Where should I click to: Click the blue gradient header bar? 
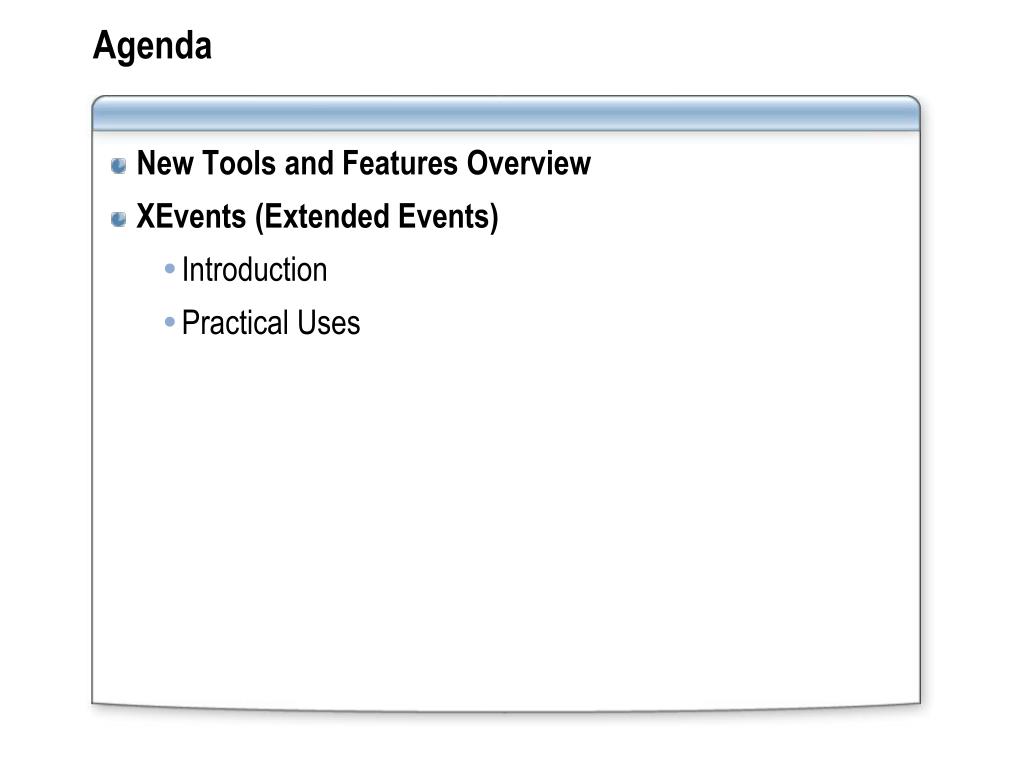[x=506, y=114]
